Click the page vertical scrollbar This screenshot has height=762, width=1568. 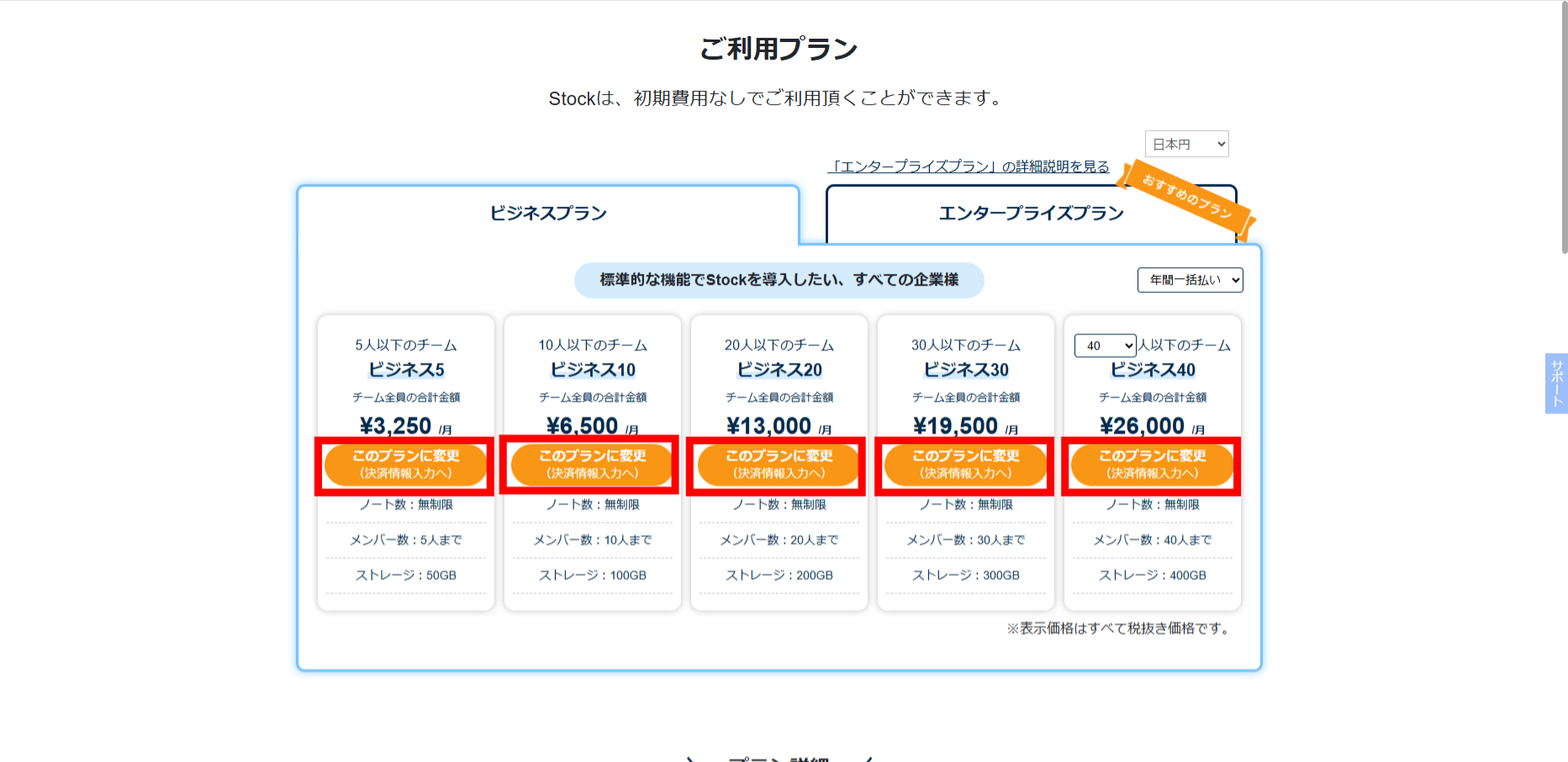(x=1563, y=126)
